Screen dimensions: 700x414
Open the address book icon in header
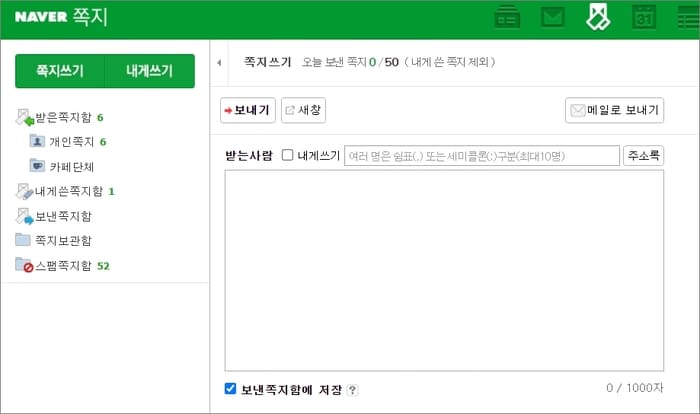[x=507, y=17]
